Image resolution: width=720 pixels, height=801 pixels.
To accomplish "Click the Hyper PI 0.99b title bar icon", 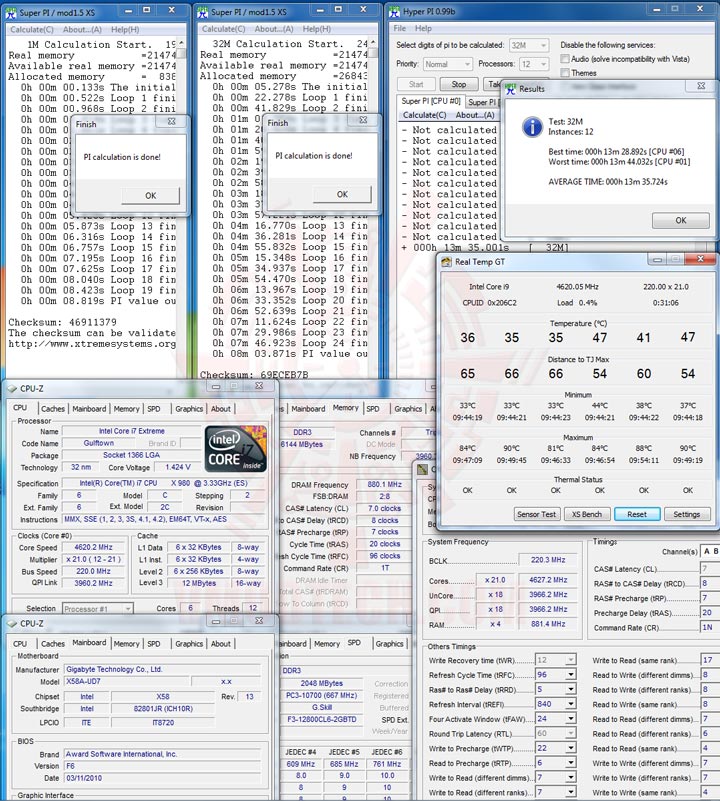I will 394,12.
